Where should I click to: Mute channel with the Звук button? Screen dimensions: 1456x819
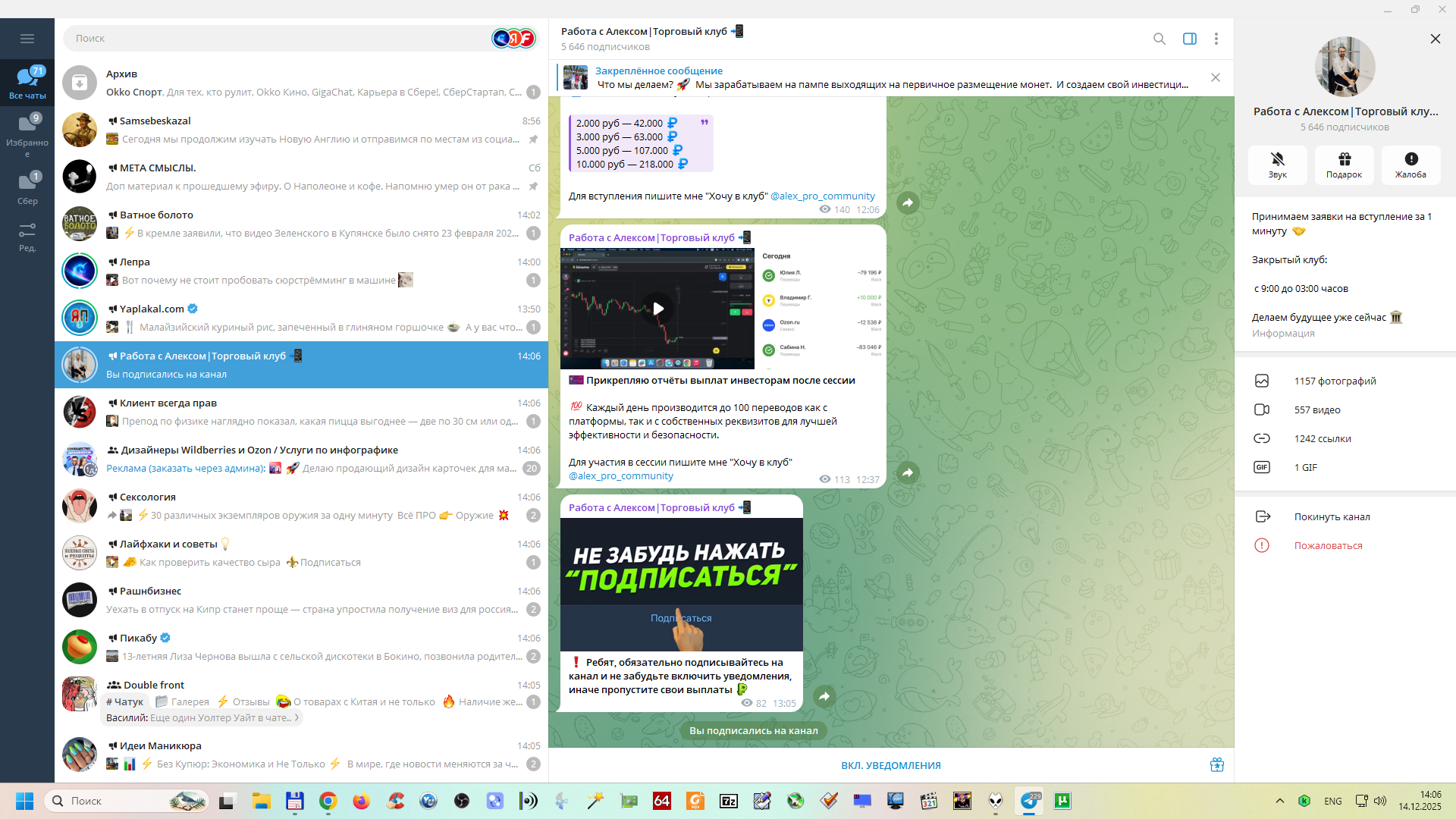(x=1277, y=165)
